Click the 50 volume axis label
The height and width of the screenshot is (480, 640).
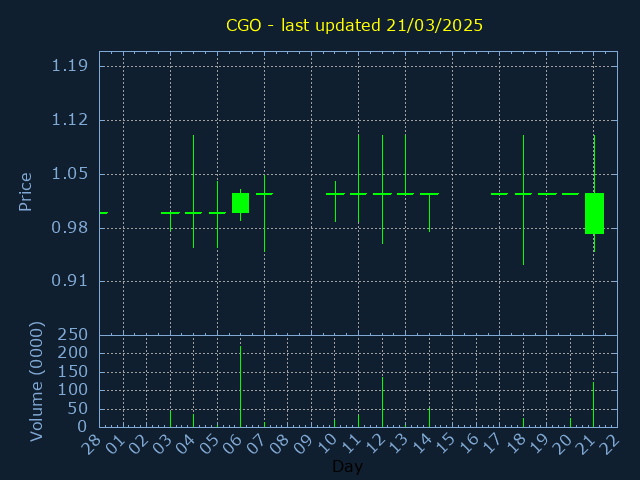click(x=78, y=409)
